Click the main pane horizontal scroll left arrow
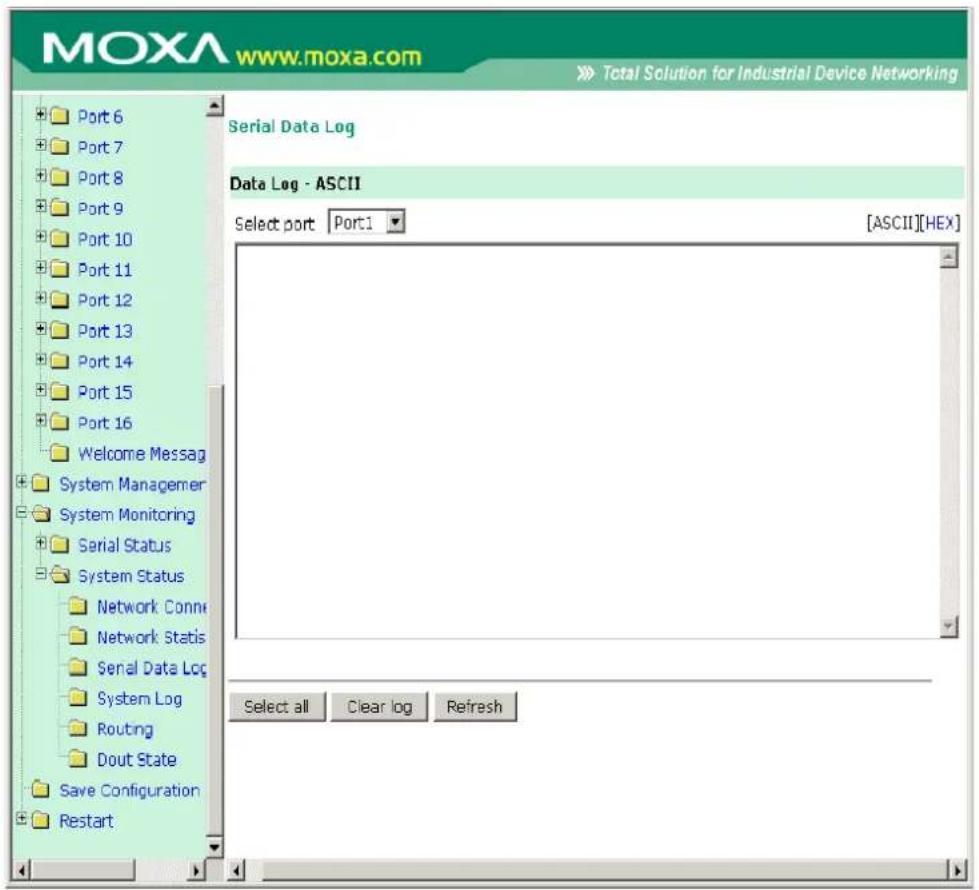Screen dimensions: 979x890 (x=237, y=869)
